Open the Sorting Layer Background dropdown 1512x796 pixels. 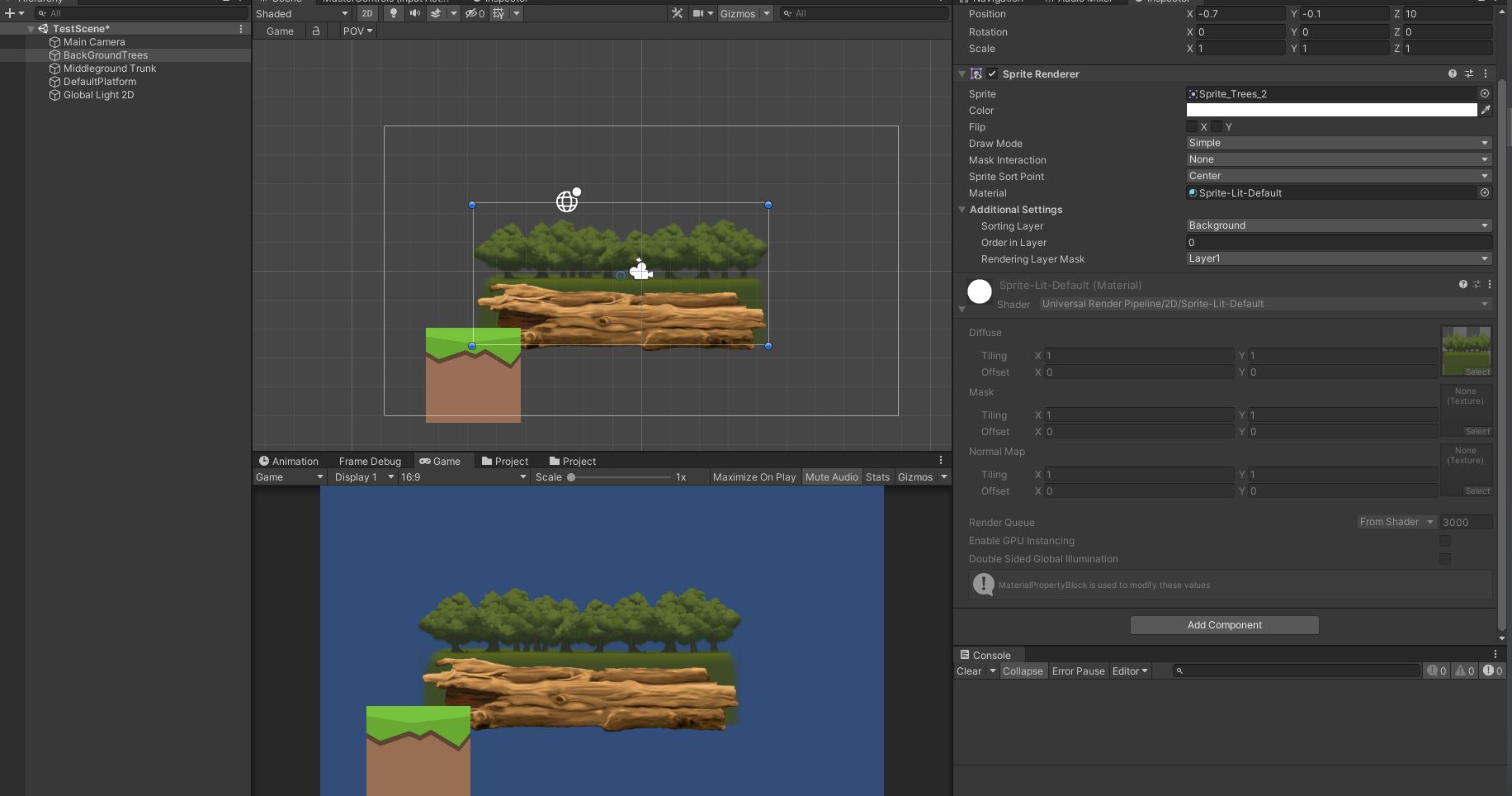pyautogui.click(x=1339, y=225)
